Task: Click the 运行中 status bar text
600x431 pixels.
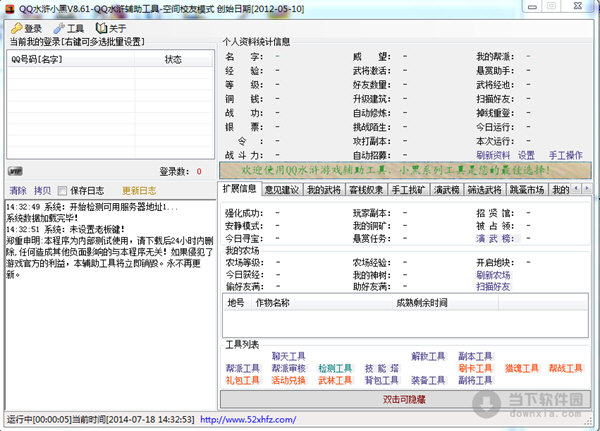Action: [101, 420]
